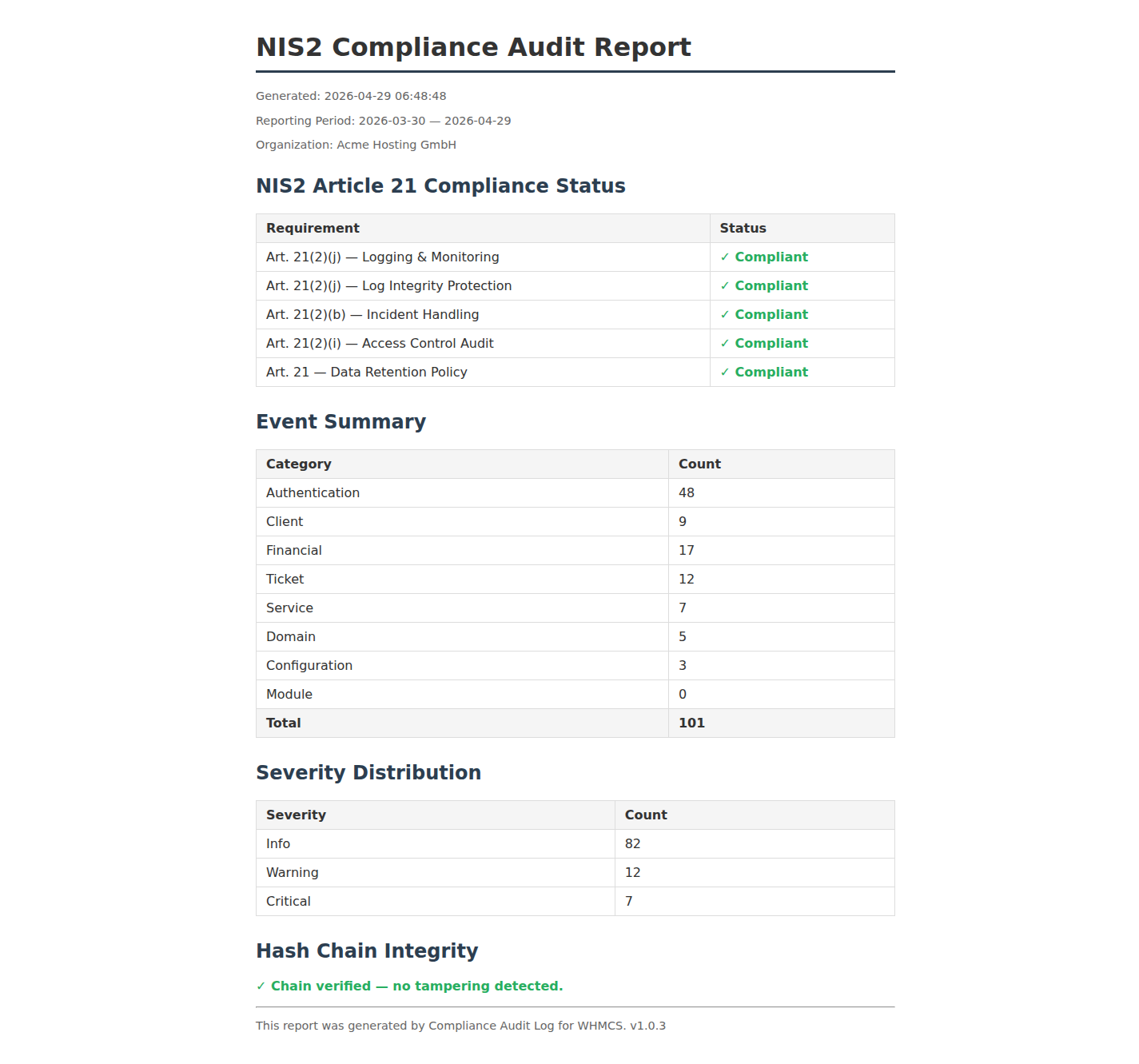Screen dimensions: 1139x1064
Task: Select the Total count of 101
Action: 691,723
